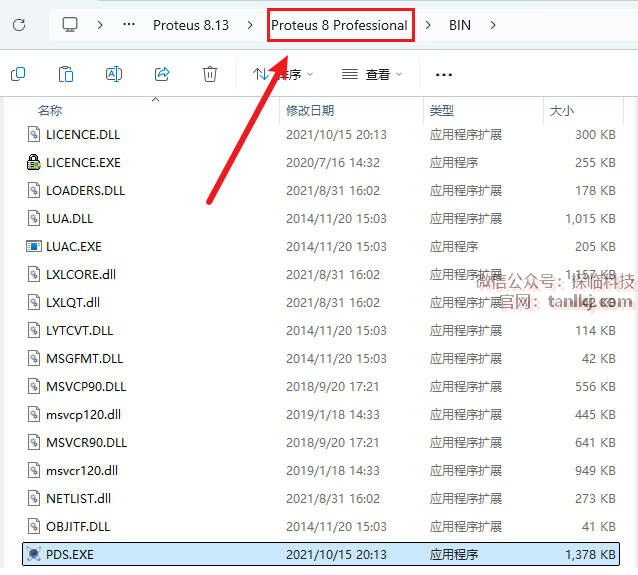Image resolution: width=638 pixels, height=575 pixels.
Task: Click the MSVCP90.DLL file icon
Action: (34, 386)
